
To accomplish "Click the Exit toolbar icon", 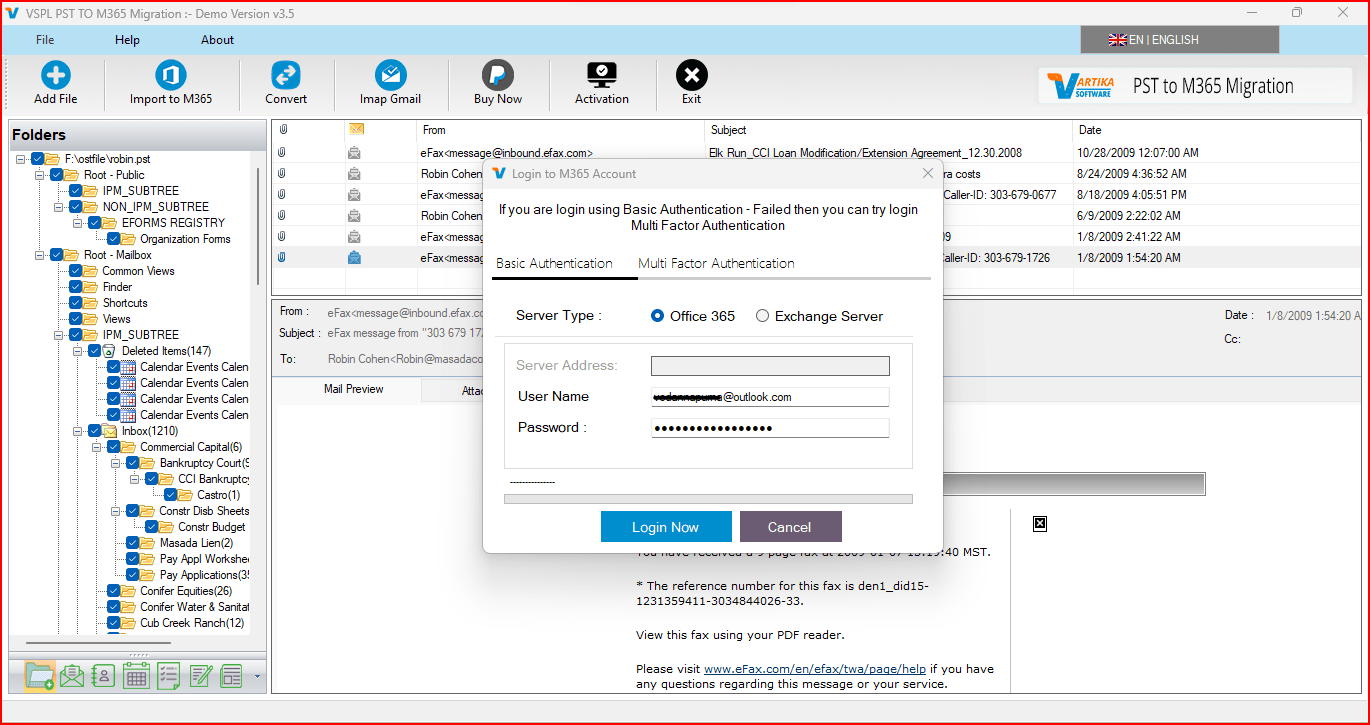I will click(x=691, y=77).
